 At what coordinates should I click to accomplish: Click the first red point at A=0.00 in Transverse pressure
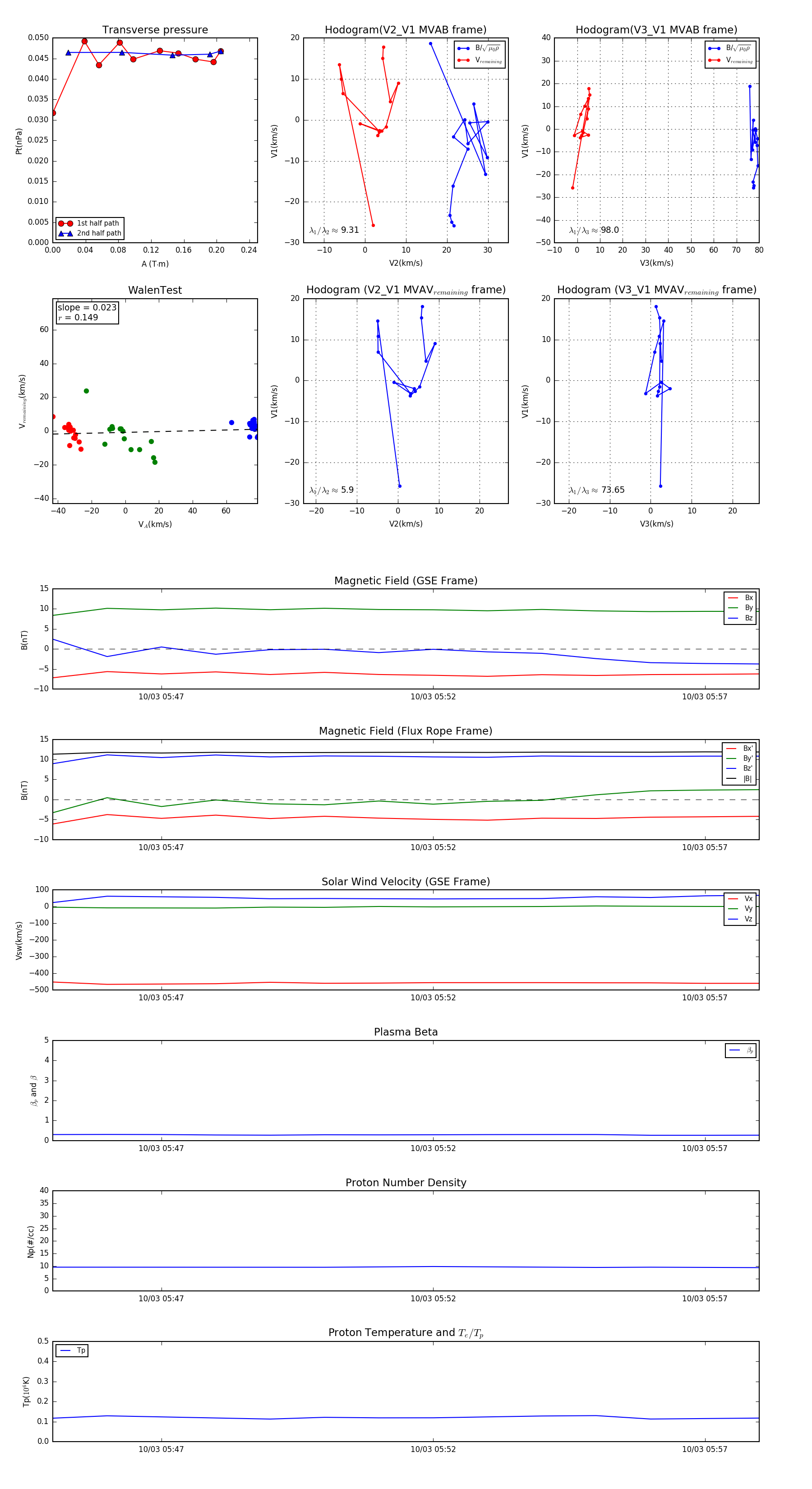(x=53, y=113)
